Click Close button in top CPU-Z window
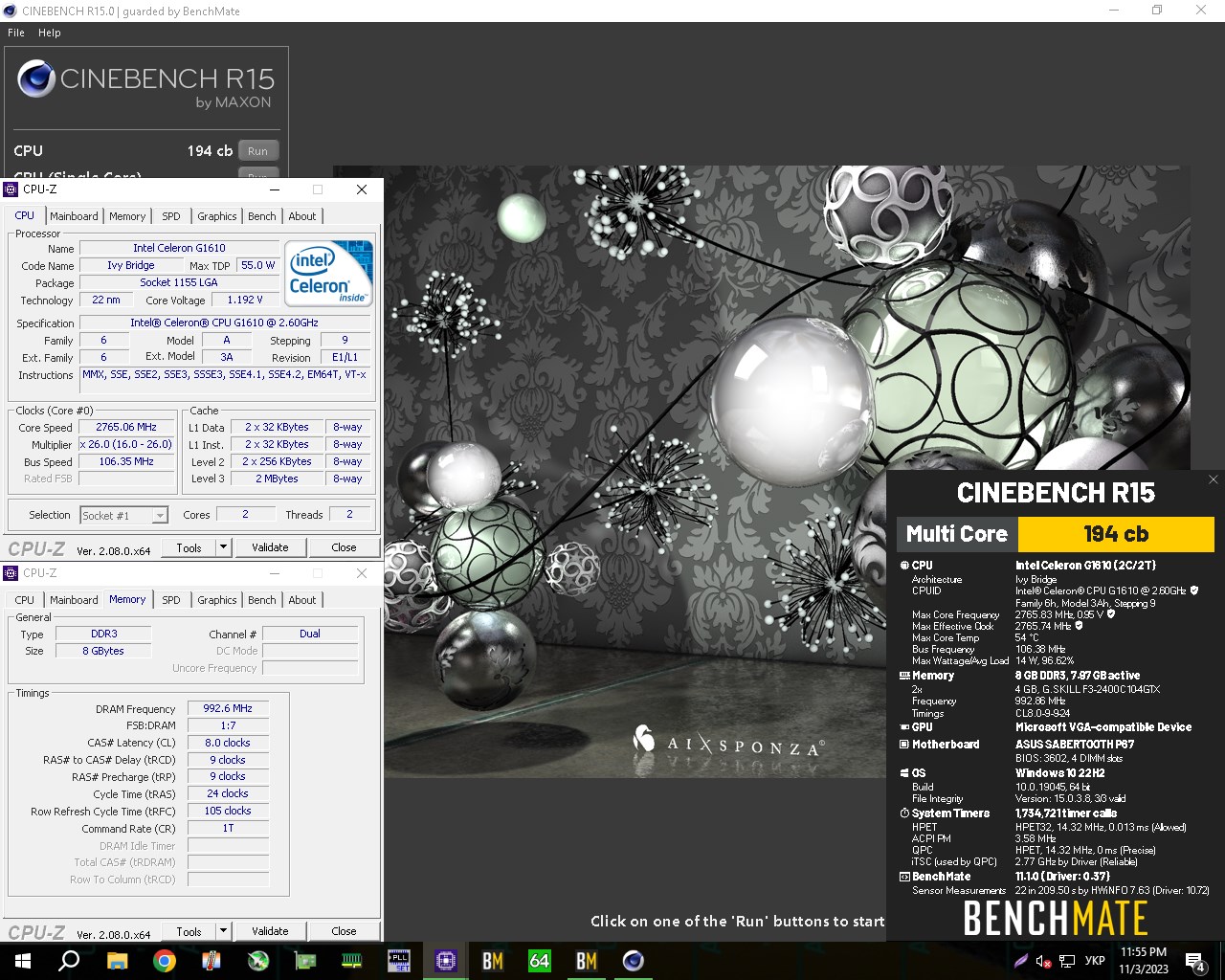 tap(344, 547)
